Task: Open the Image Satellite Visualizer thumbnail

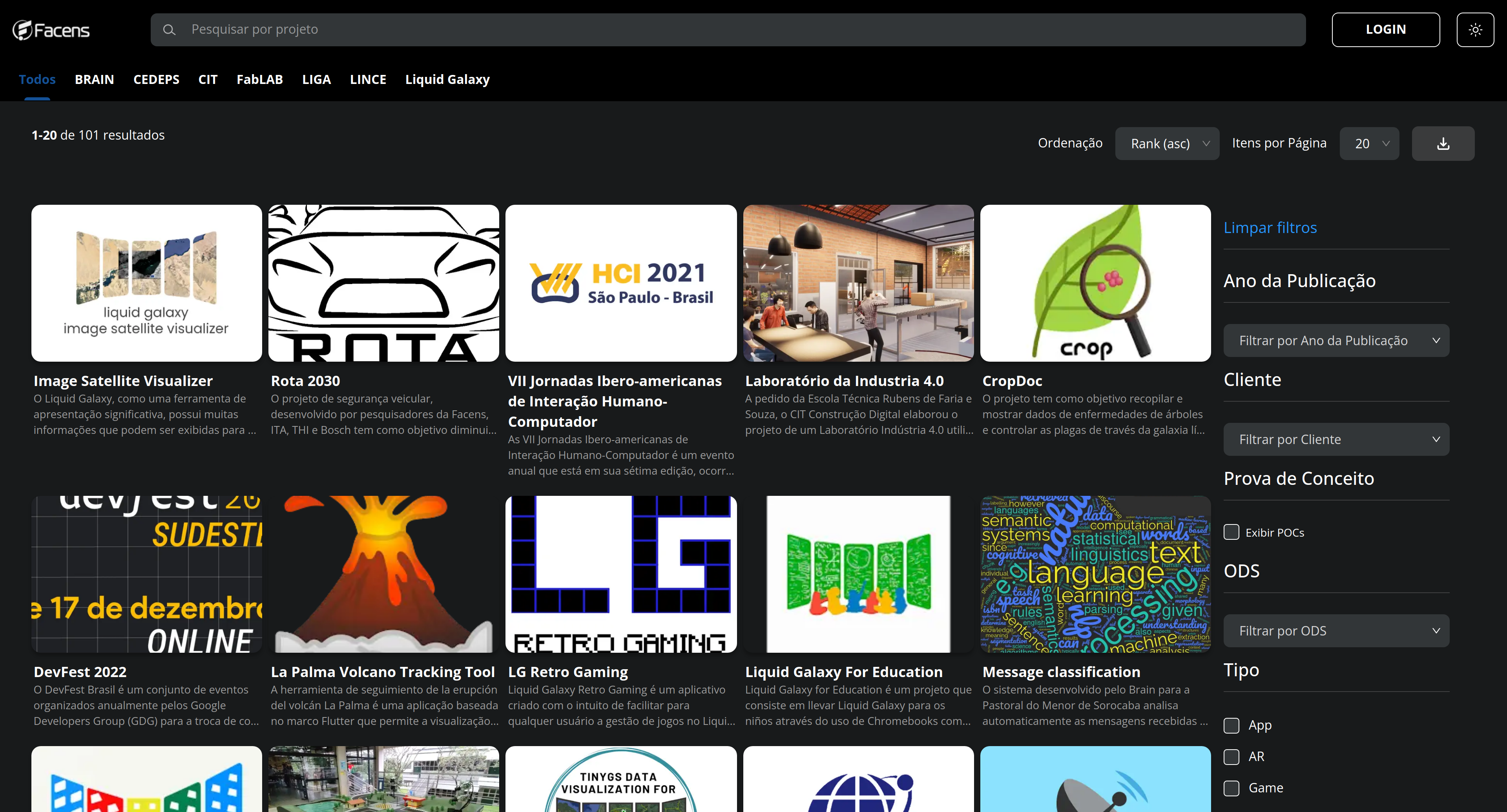Action: tap(146, 283)
